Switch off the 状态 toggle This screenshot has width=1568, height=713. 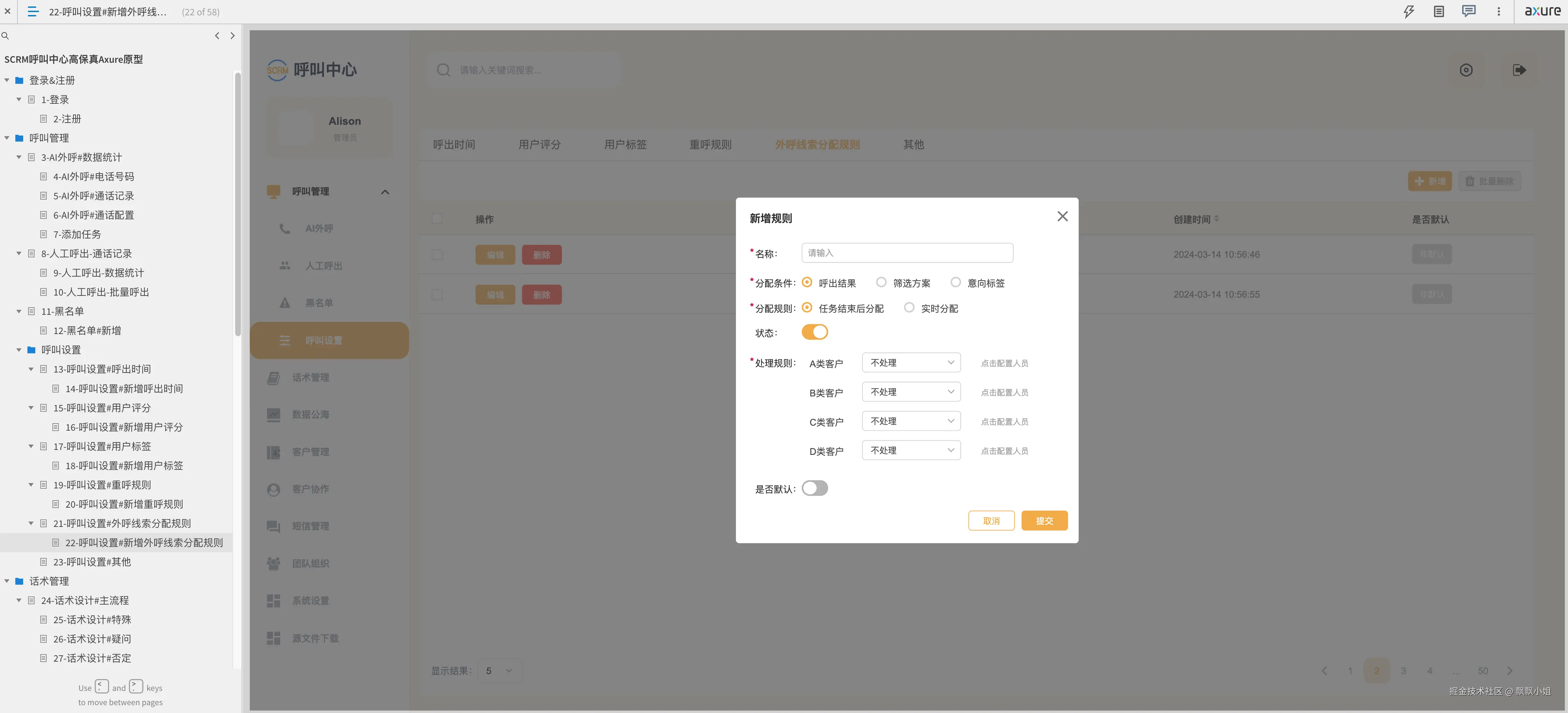(x=814, y=333)
